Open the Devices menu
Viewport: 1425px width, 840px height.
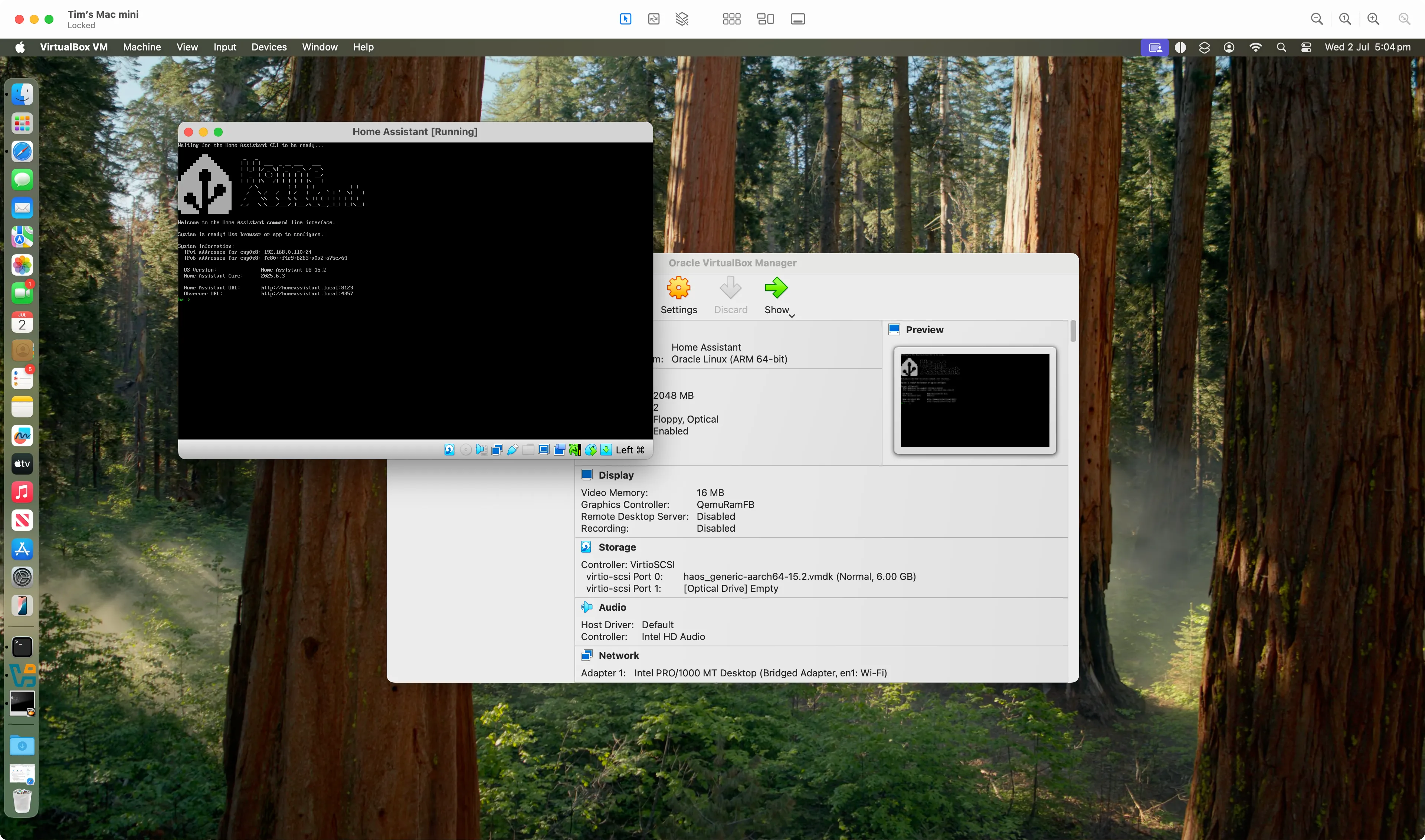pos(269,47)
